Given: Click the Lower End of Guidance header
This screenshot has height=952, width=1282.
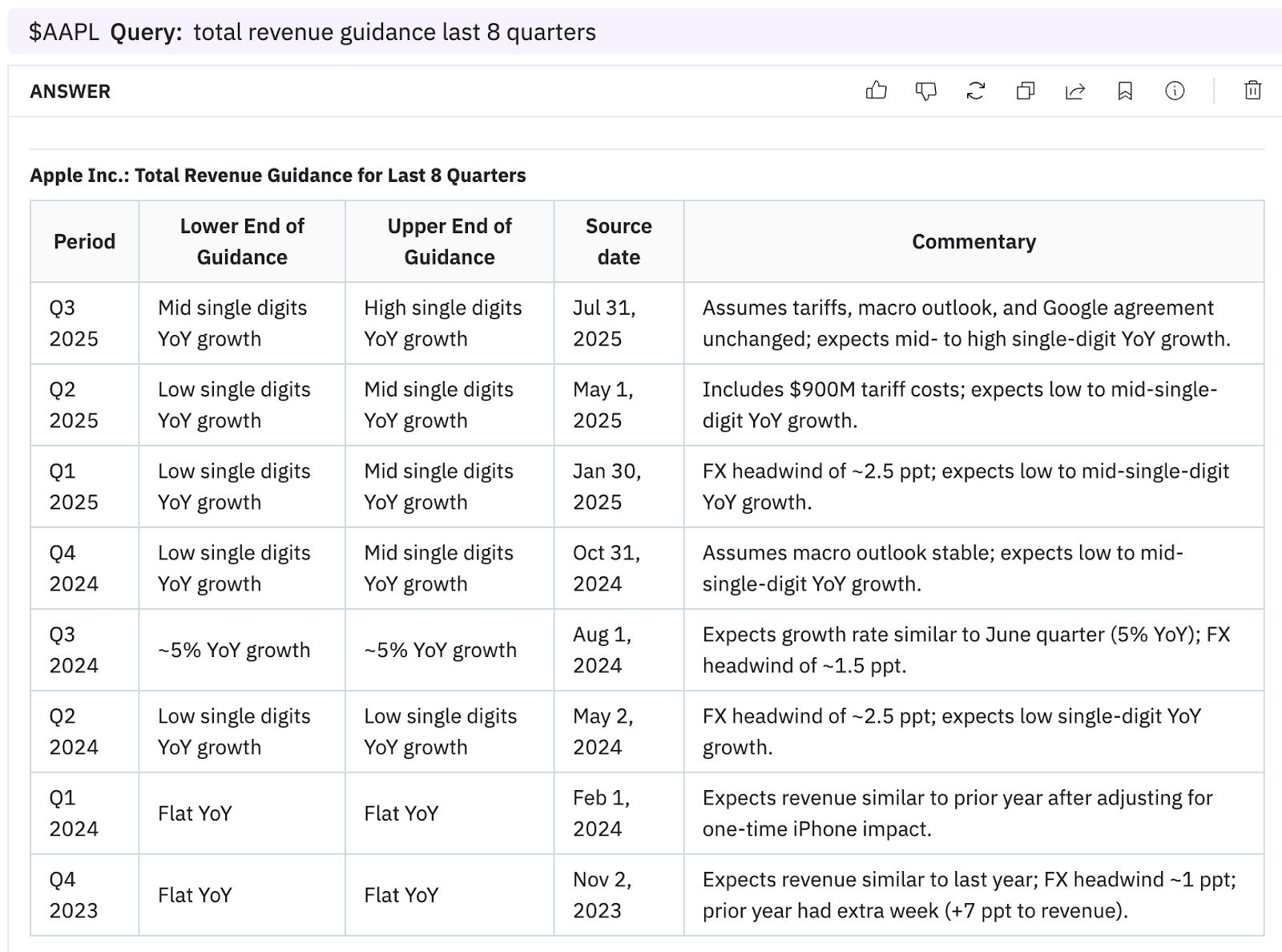Looking at the screenshot, I should [x=242, y=241].
